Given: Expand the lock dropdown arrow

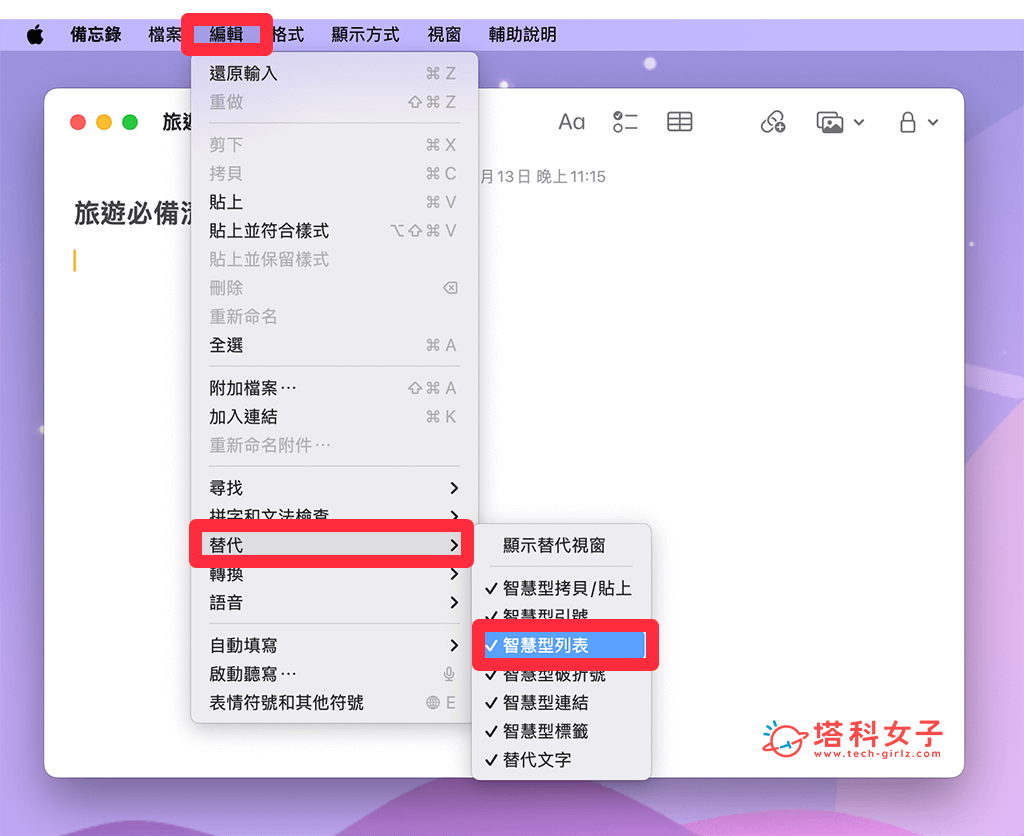Looking at the screenshot, I should [x=933, y=122].
